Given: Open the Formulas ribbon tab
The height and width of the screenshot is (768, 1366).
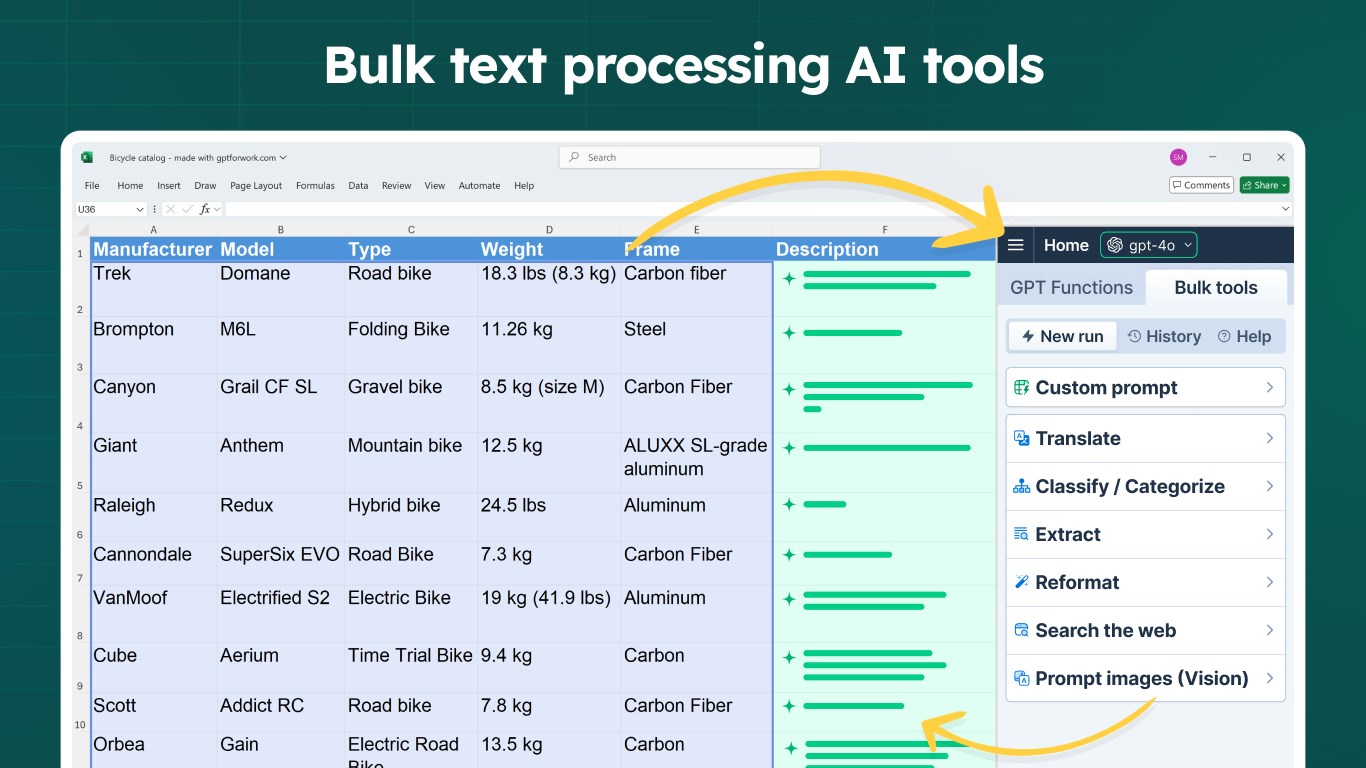Looking at the screenshot, I should click(x=315, y=185).
